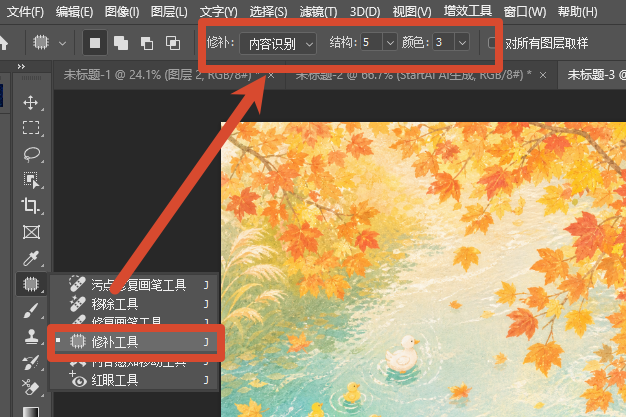The width and height of the screenshot is (626, 417).
Task: Open the 滤镜(T) menu
Action: 318,12
